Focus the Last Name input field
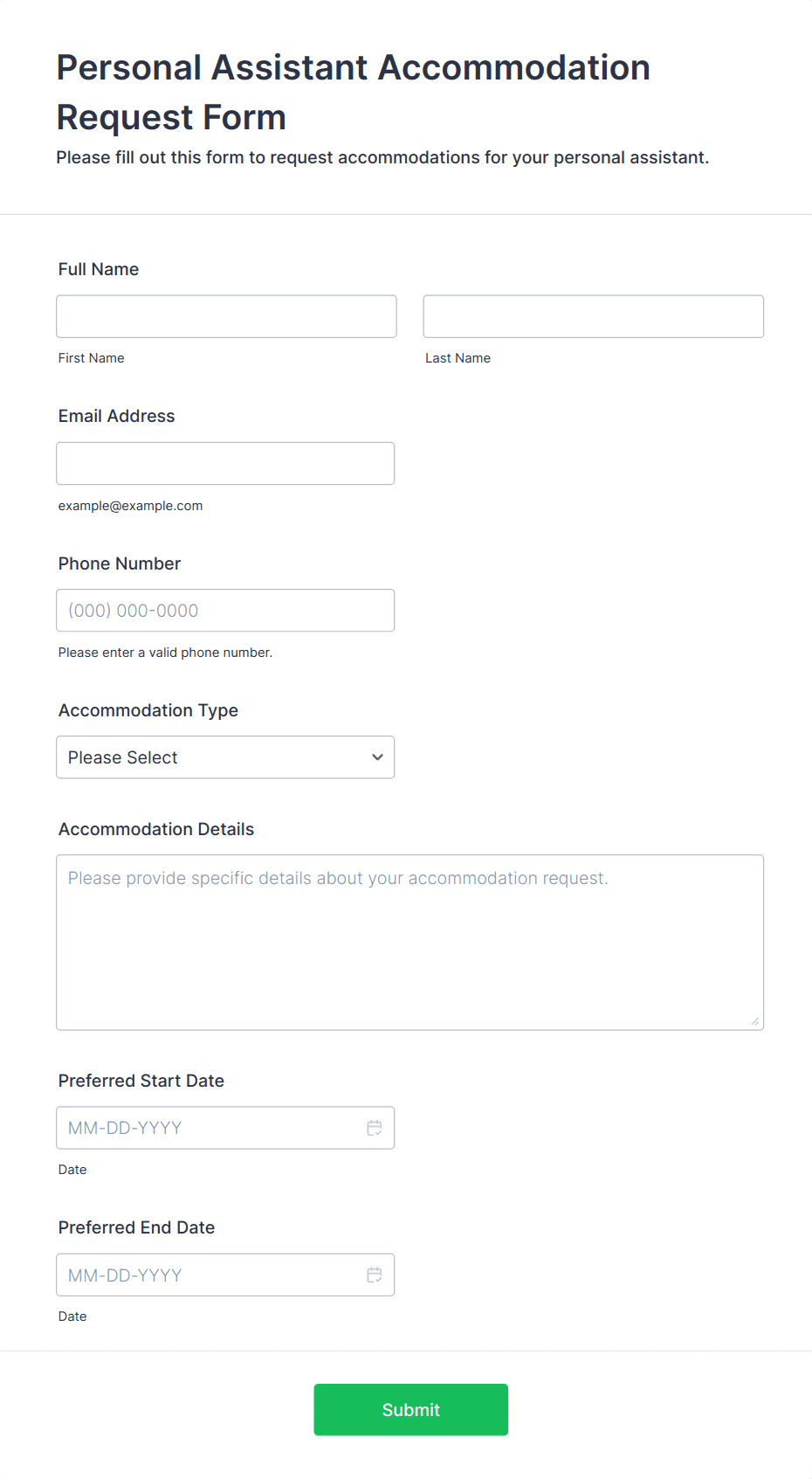 click(x=594, y=316)
